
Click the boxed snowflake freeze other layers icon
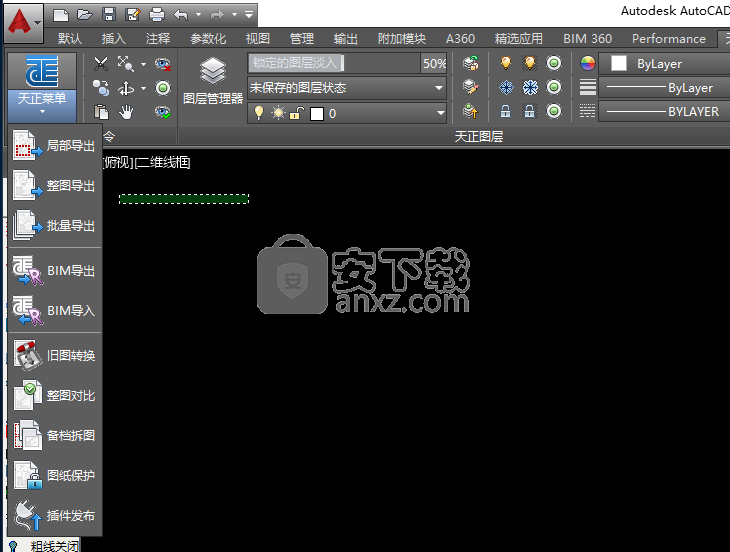(530, 87)
